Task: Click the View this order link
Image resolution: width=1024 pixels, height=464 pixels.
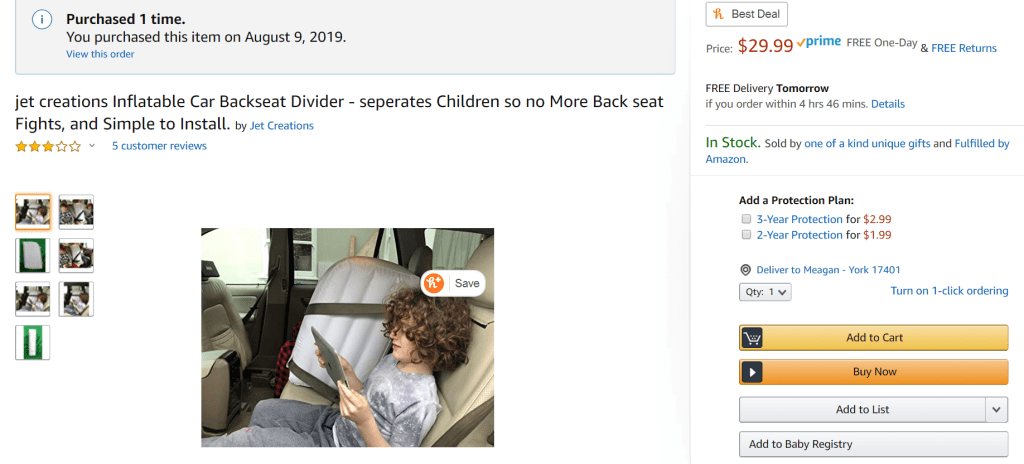Action: tap(100, 54)
